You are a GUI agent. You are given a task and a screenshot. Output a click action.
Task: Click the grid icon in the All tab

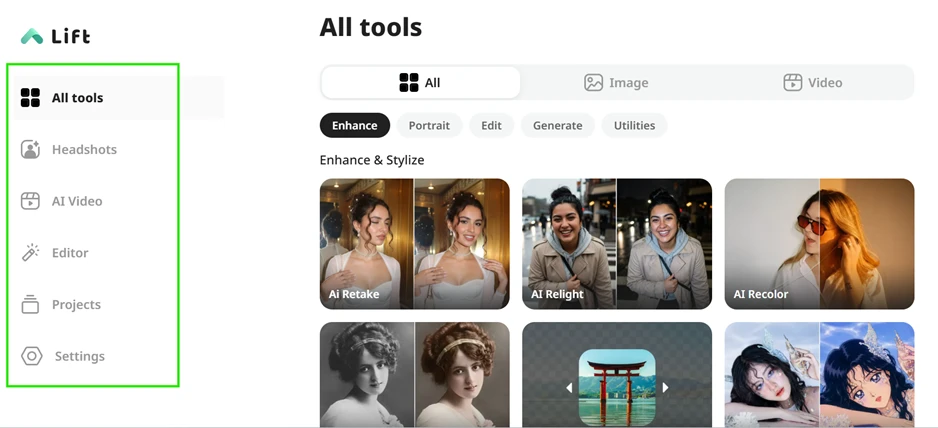(x=409, y=83)
